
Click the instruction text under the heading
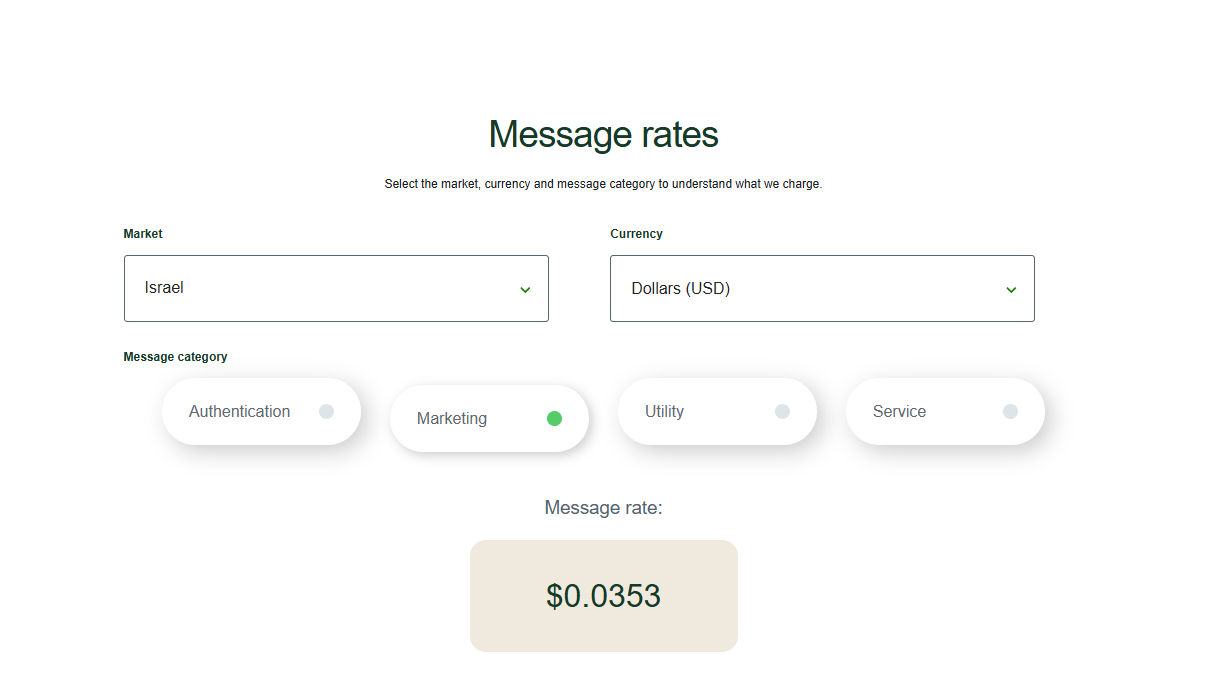pos(603,184)
